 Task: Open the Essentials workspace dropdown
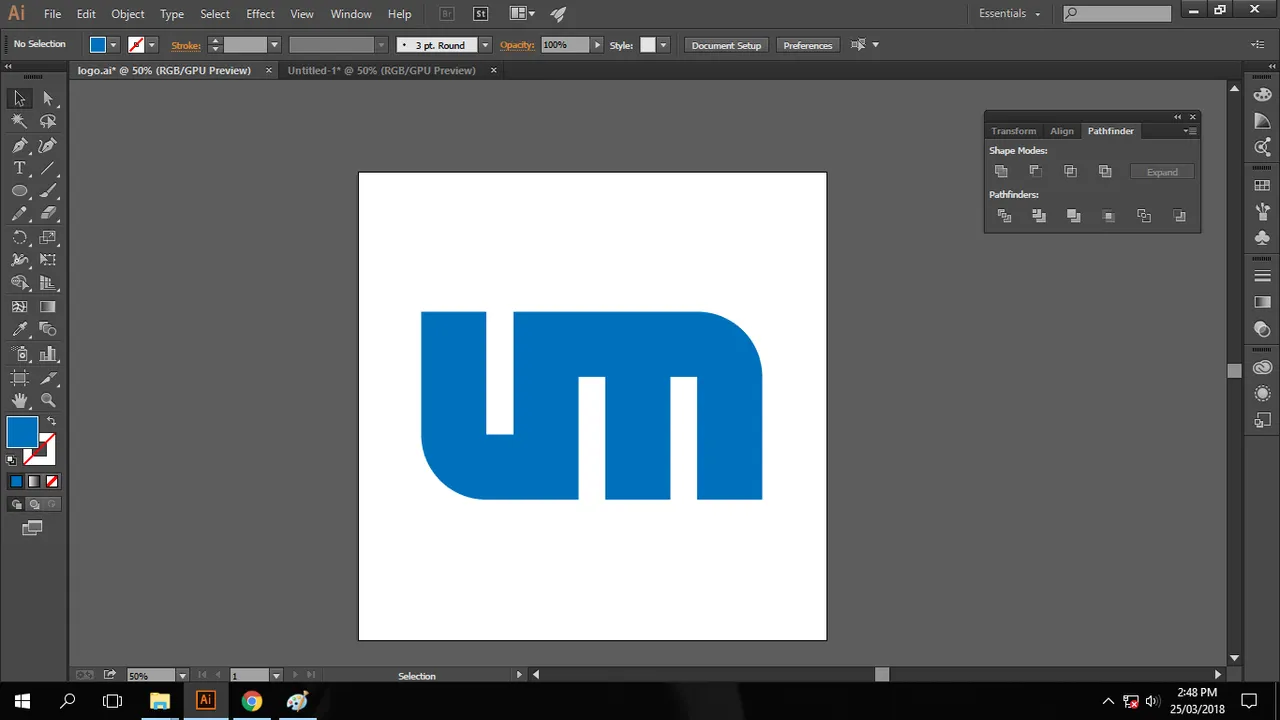[1010, 14]
